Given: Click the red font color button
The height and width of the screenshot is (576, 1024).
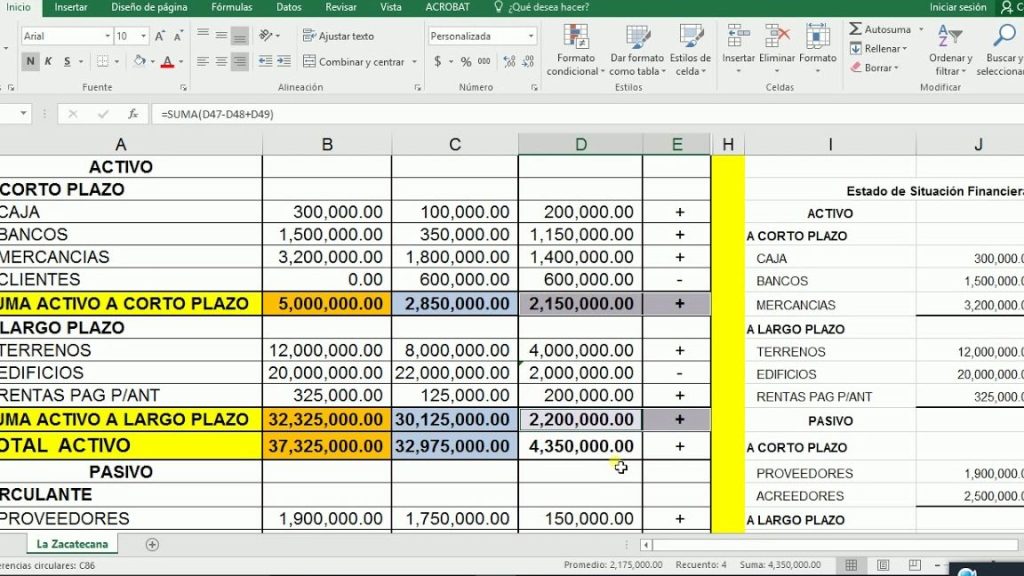Looking at the screenshot, I should pos(165,62).
